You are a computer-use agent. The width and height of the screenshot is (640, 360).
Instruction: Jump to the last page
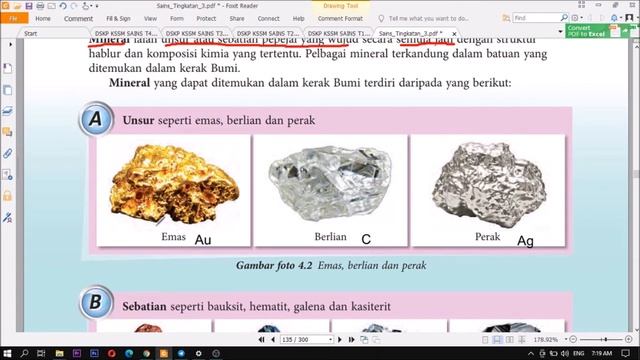pos(351,340)
